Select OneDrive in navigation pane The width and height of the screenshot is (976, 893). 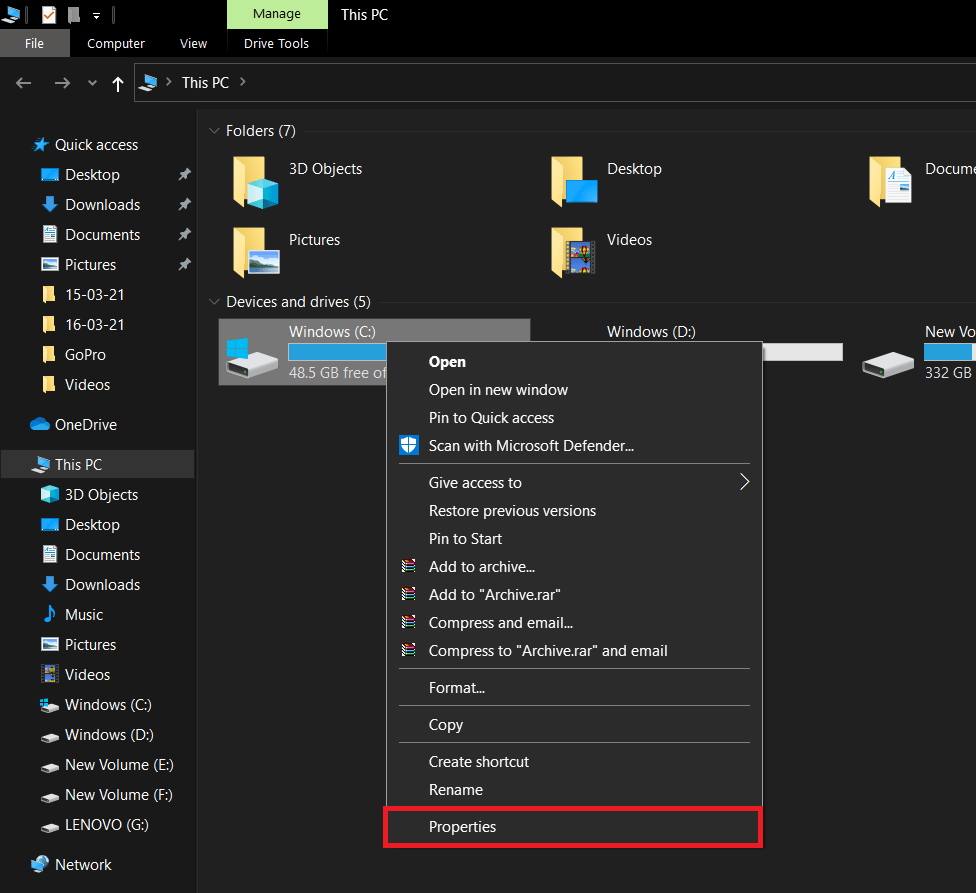tap(86, 424)
